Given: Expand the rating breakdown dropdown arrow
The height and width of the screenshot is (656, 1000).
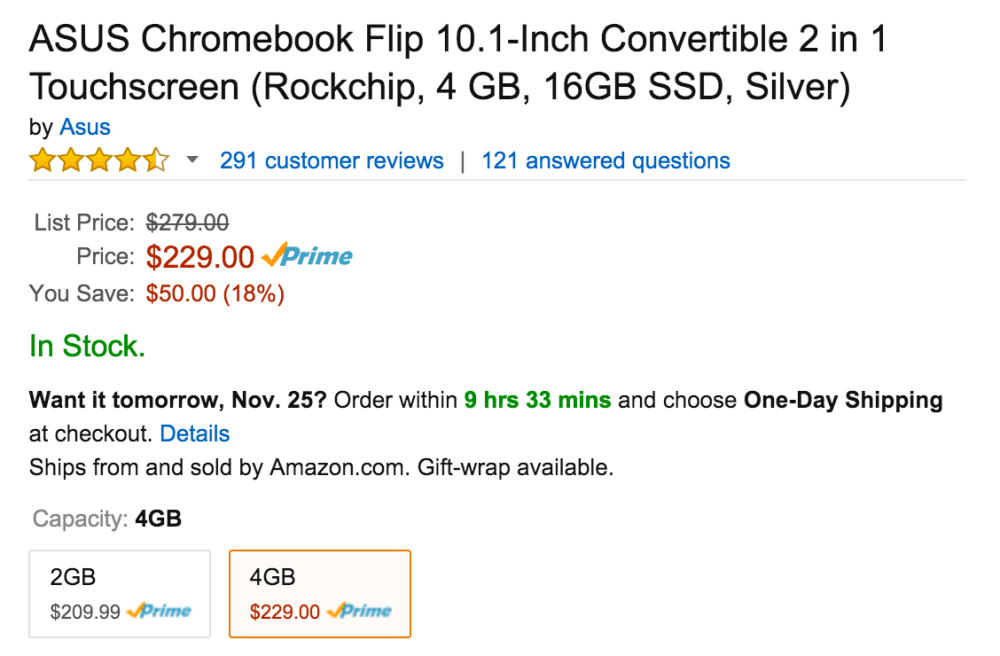Looking at the screenshot, I should tap(192, 161).
